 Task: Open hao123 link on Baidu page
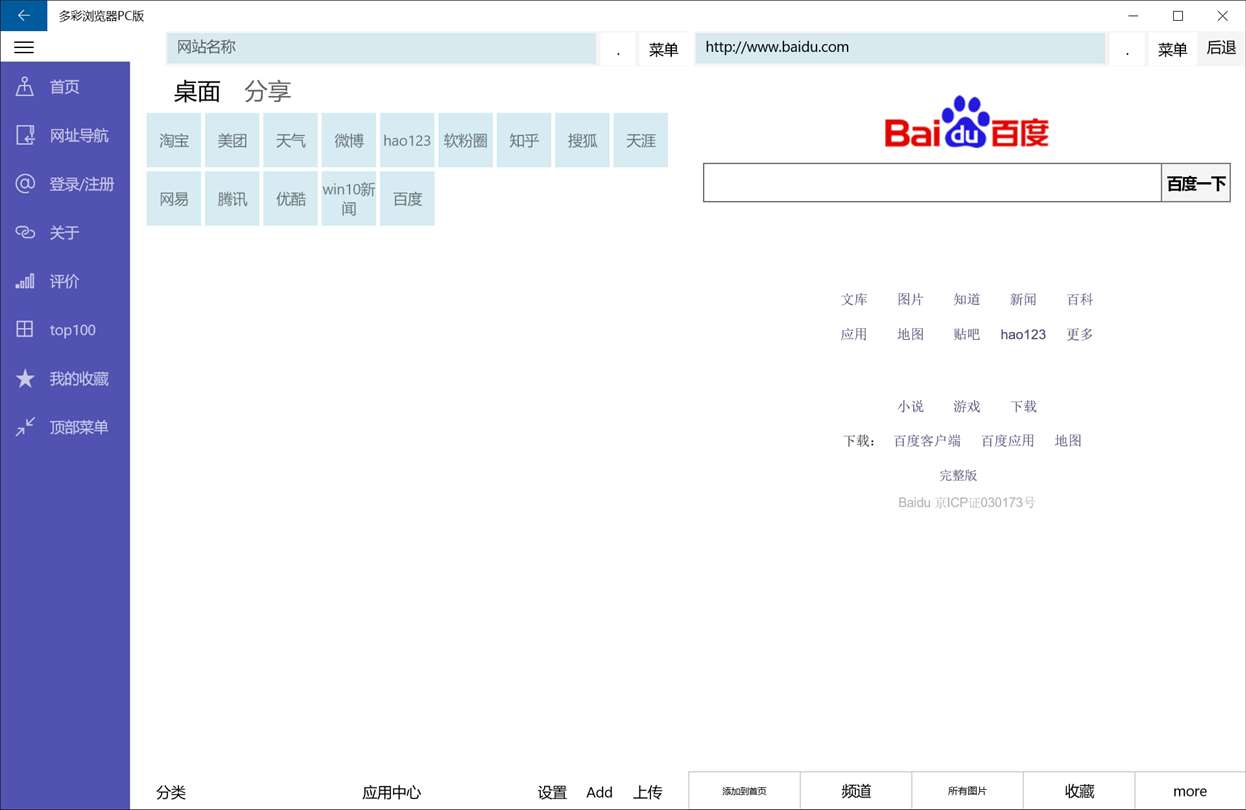[x=1023, y=334]
